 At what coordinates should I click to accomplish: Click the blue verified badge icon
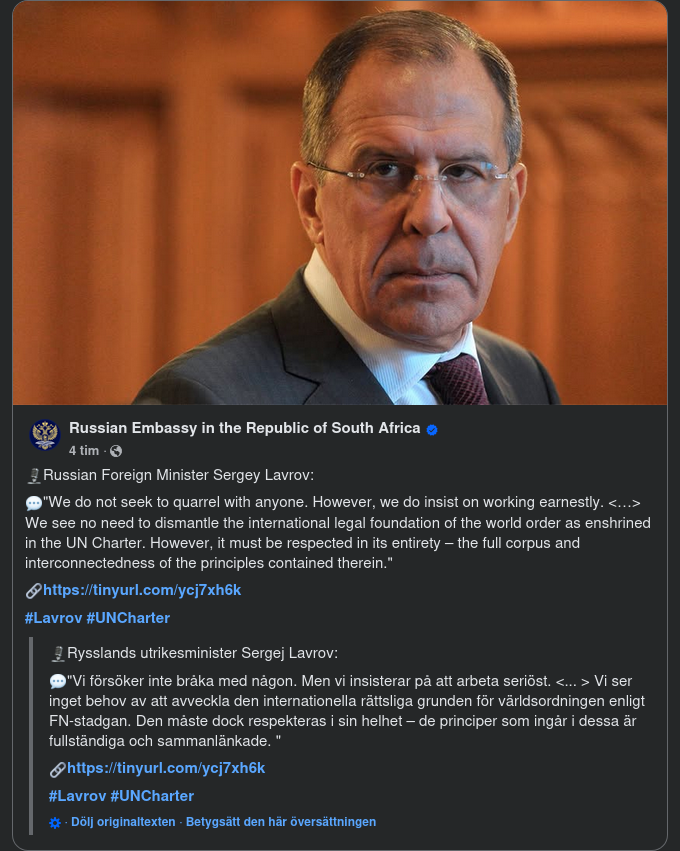point(432,429)
